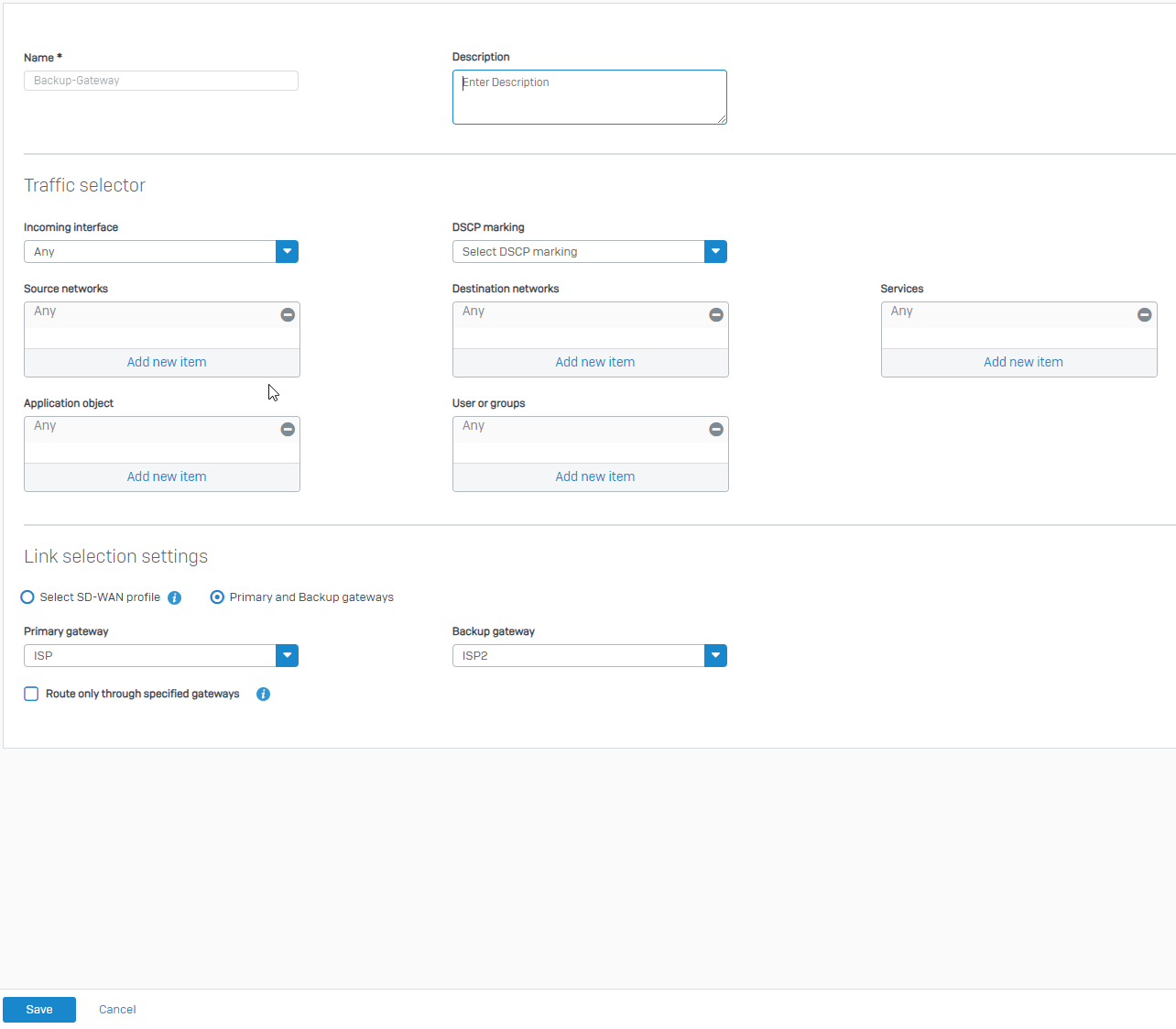Viewport: 1176px width, 1029px height.
Task: Click into the Description text area
Action: tap(589, 97)
